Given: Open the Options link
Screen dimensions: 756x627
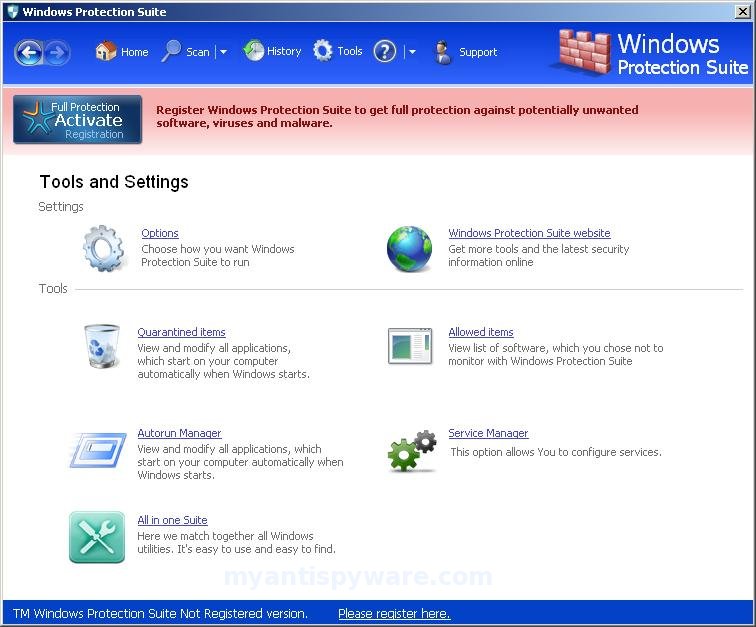Looking at the screenshot, I should coord(160,233).
